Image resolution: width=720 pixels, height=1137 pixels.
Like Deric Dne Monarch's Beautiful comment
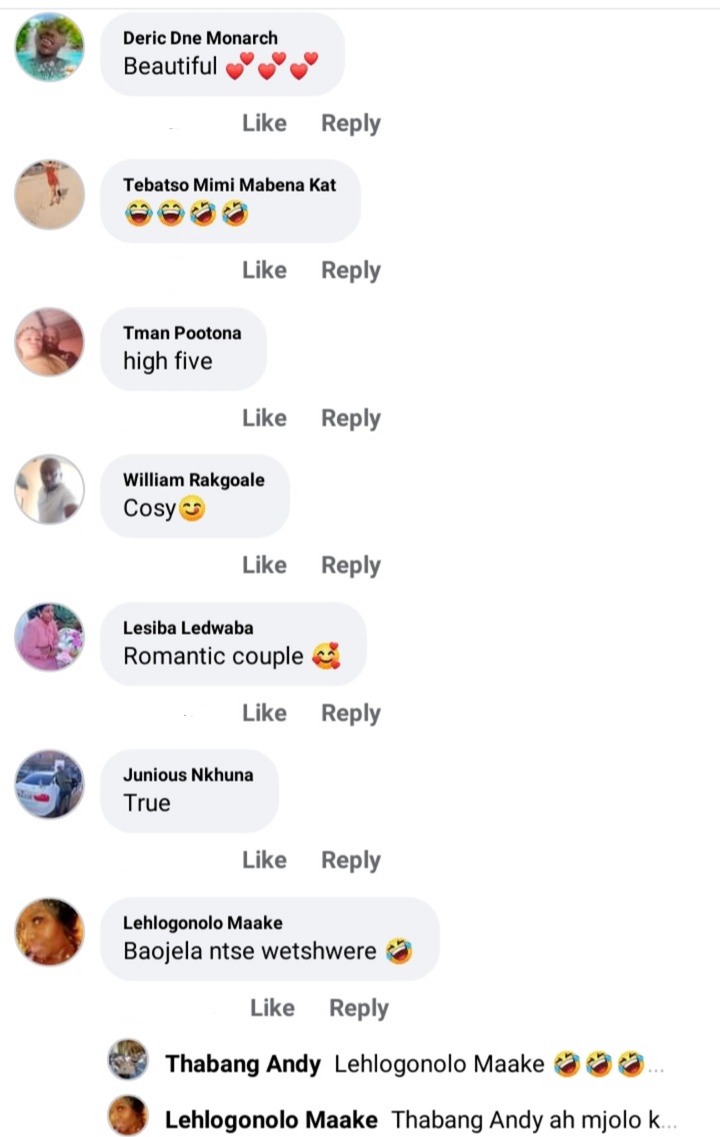265,123
